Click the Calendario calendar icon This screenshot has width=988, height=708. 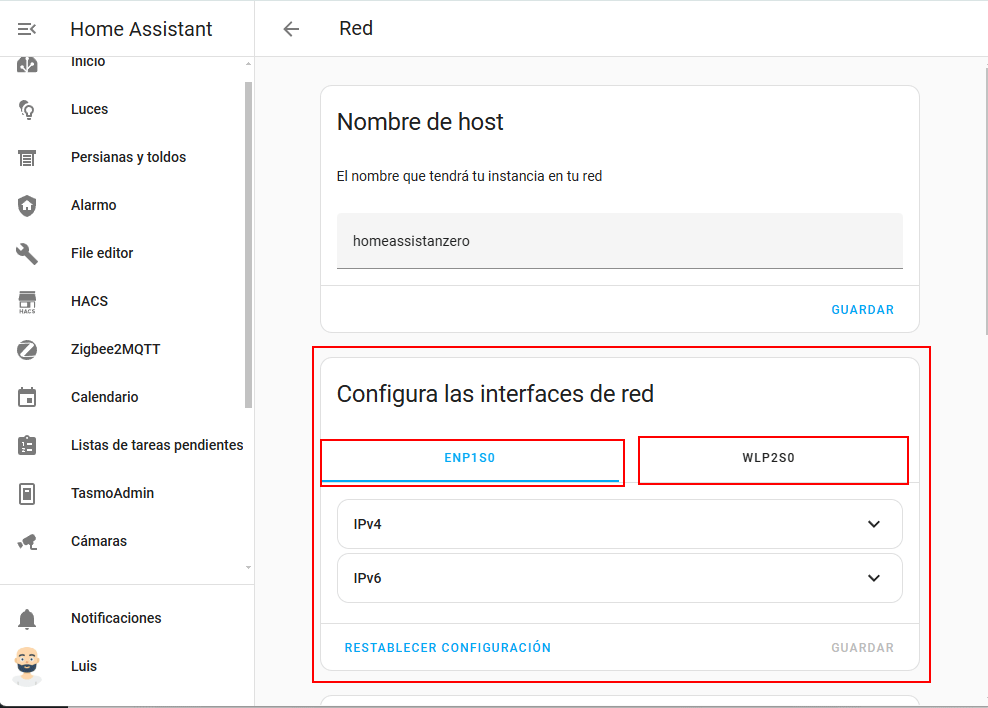tap(27, 397)
